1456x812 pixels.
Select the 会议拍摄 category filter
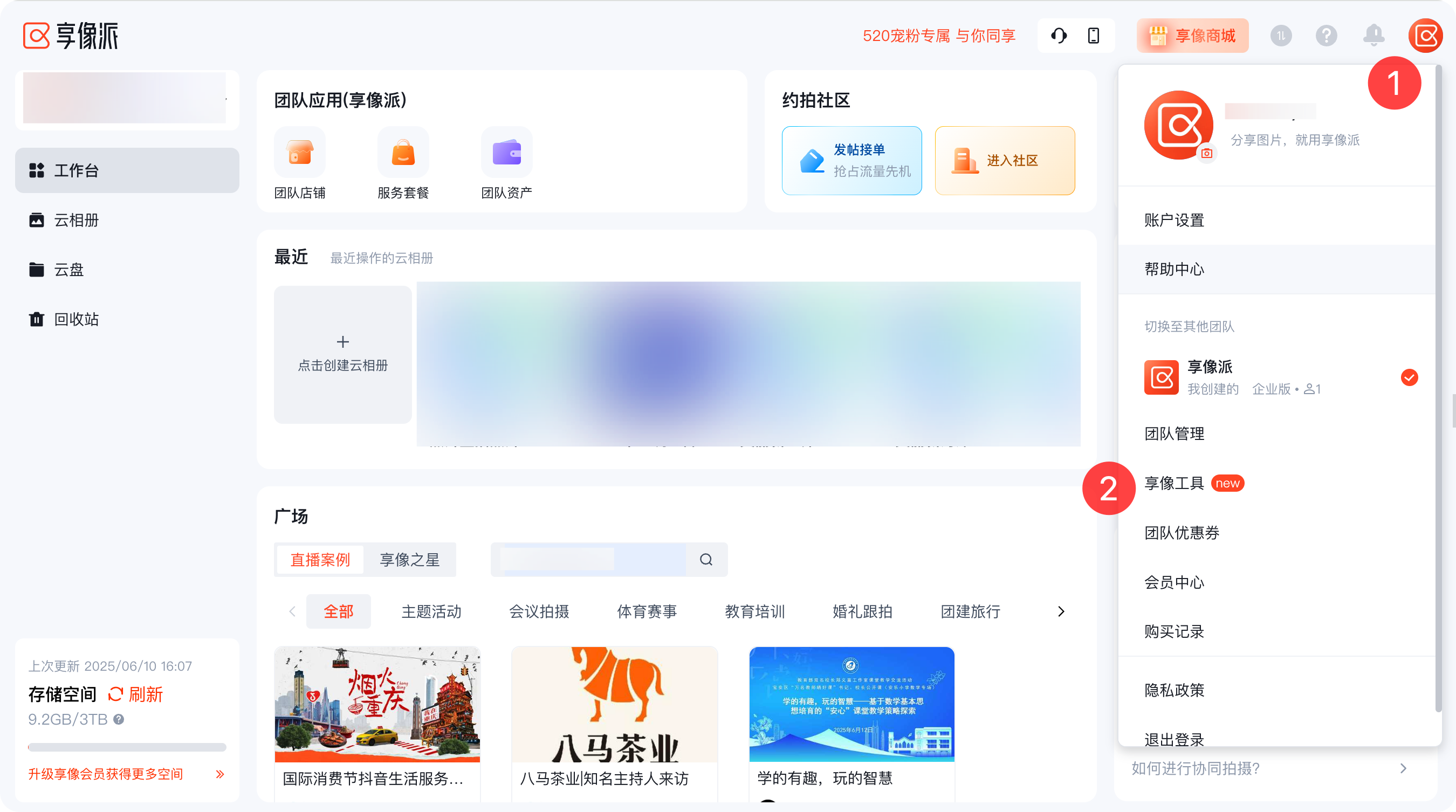pos(539,611)
